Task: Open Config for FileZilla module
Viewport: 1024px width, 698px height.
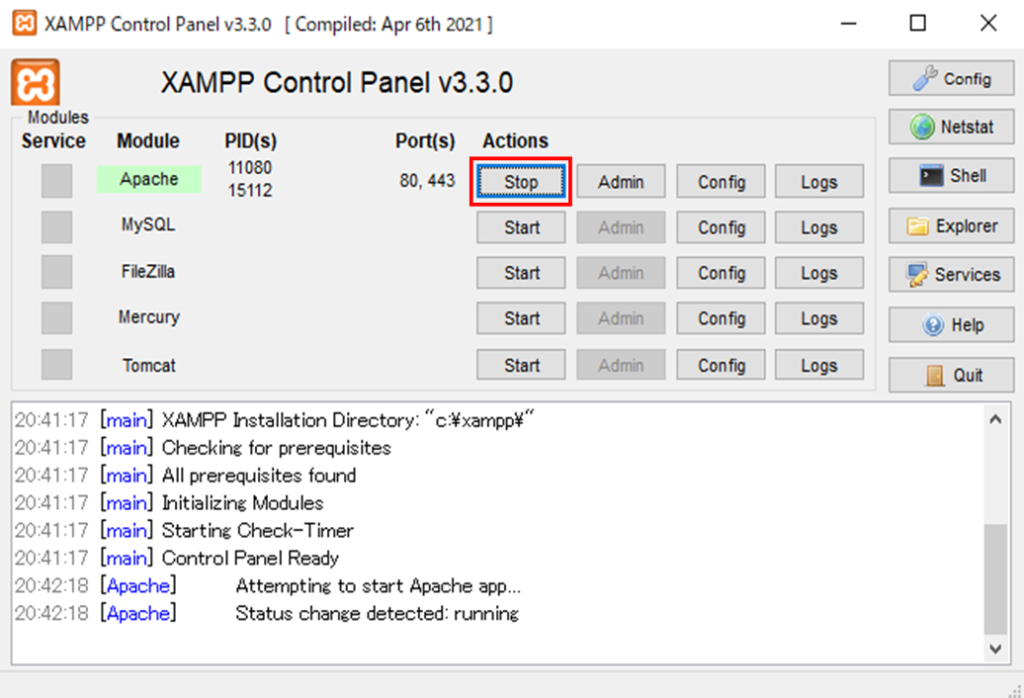Action: pos(721,273)
